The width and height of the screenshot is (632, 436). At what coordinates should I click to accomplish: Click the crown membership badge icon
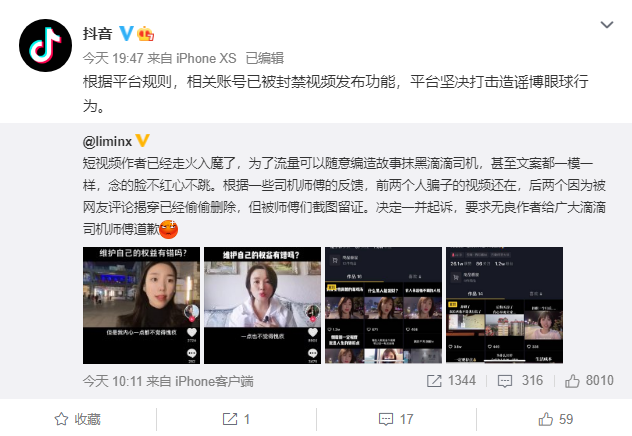[146, 33]
